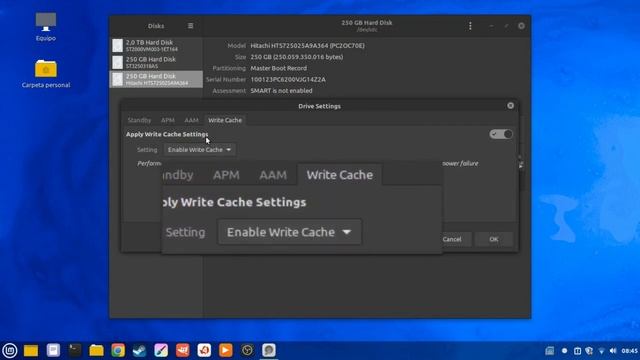This screenshot has width=640, height=360.
Task: Open the Files folder in taskbar
Action: (96, 350)
